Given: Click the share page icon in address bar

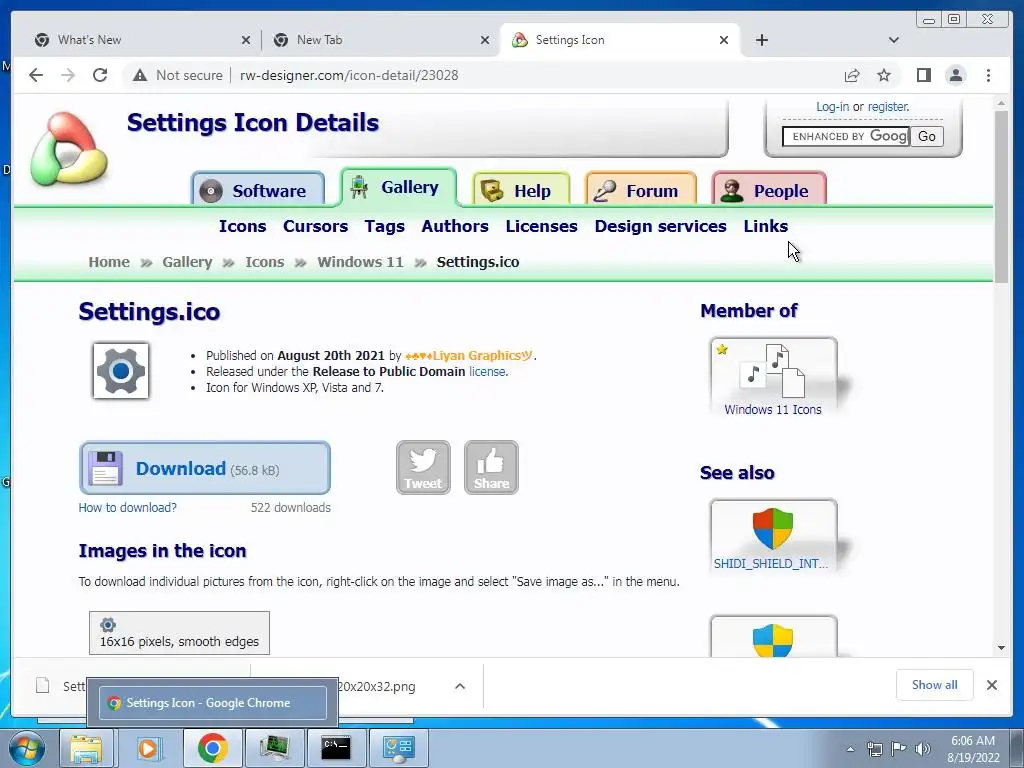Looking at the screenshot, I should pyautogui.click(x=852, y=75).
